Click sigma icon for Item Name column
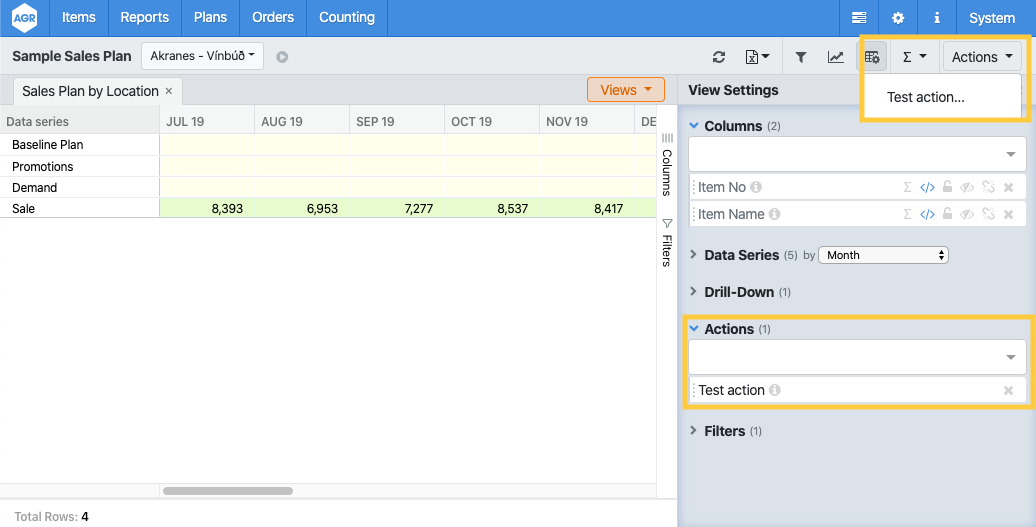 click(x=908, y=214)
